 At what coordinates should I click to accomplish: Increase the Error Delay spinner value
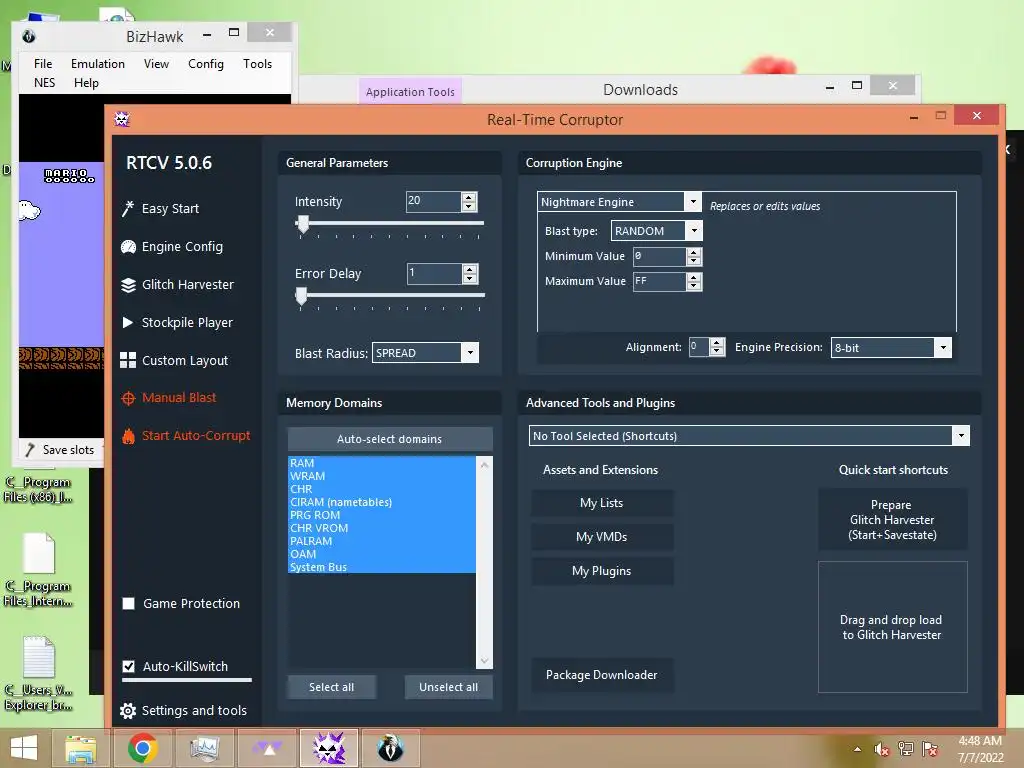point(470,269)
